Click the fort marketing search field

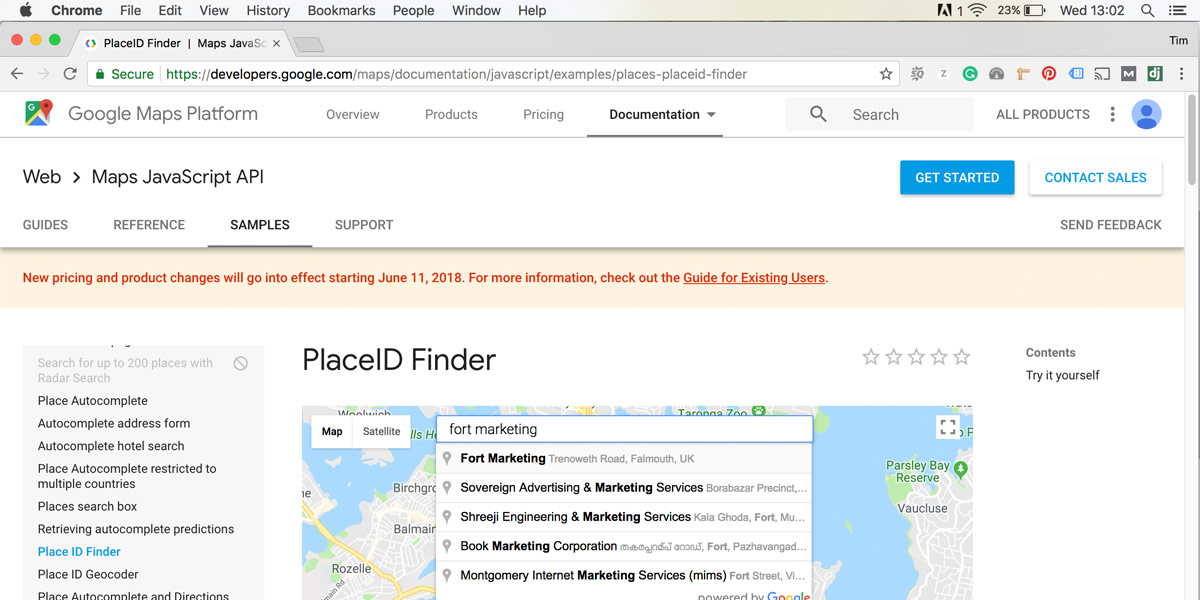pyautogui.click(x=625, y=430)
